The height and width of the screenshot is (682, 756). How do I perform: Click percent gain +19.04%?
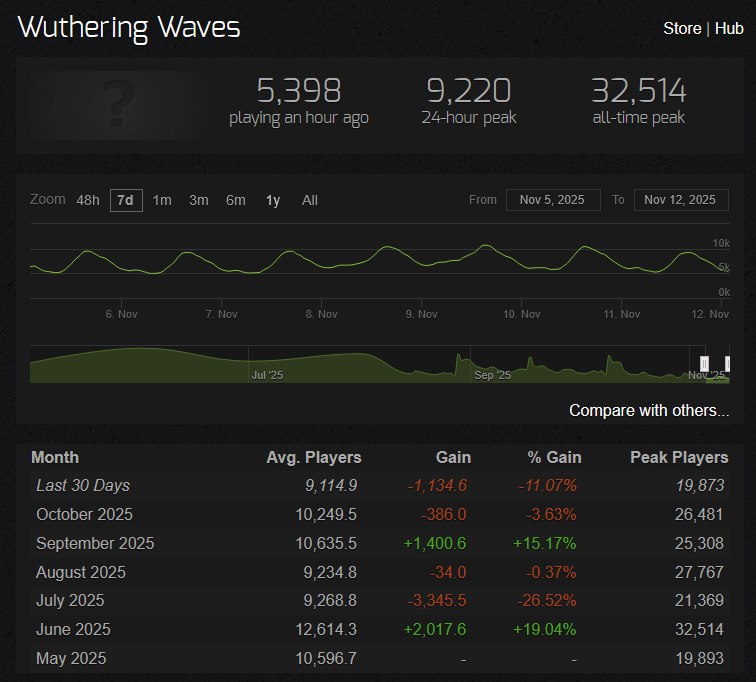click(545, 629)
